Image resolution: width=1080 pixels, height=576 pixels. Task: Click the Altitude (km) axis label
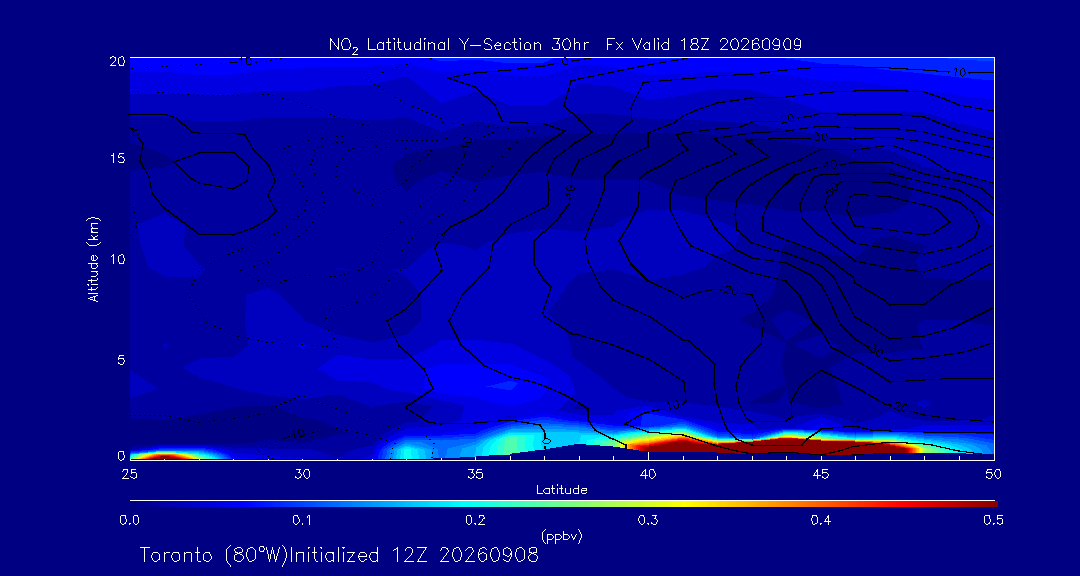pyautogui.click(x=93, y=258)
